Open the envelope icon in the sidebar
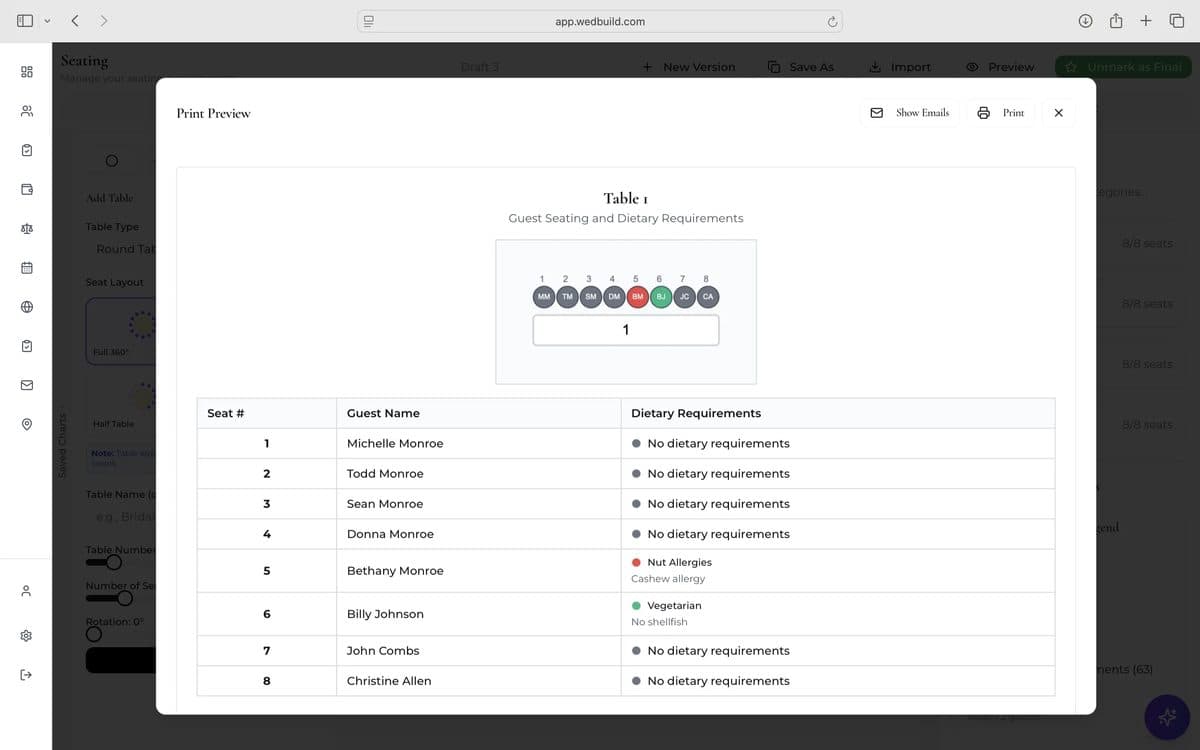This screenshot has height=750, width=1200. (x=27, y=385)
